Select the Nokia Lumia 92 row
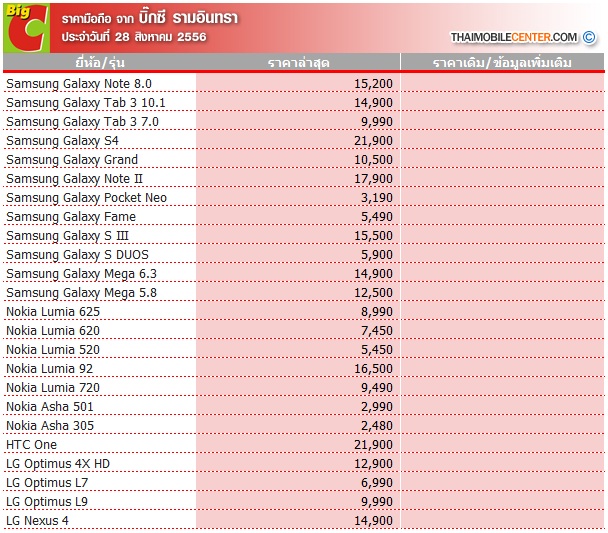 tap(304, 368)
